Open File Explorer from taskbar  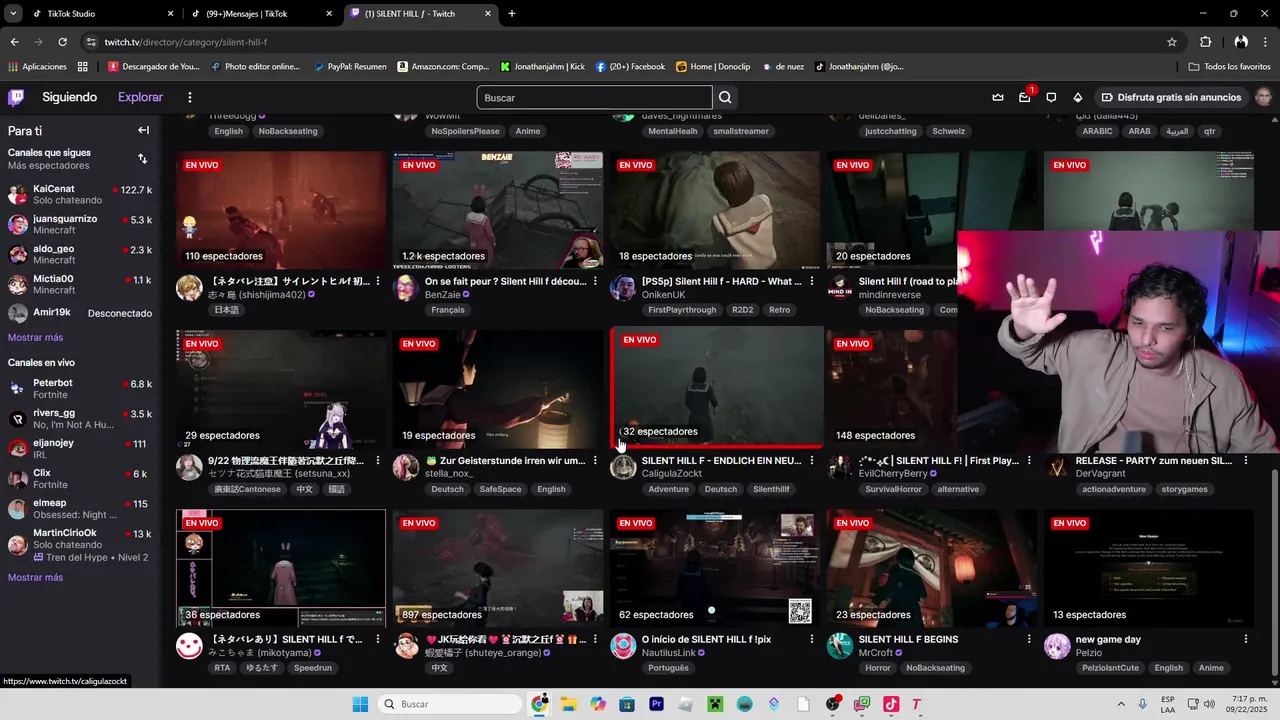[568, 704]
